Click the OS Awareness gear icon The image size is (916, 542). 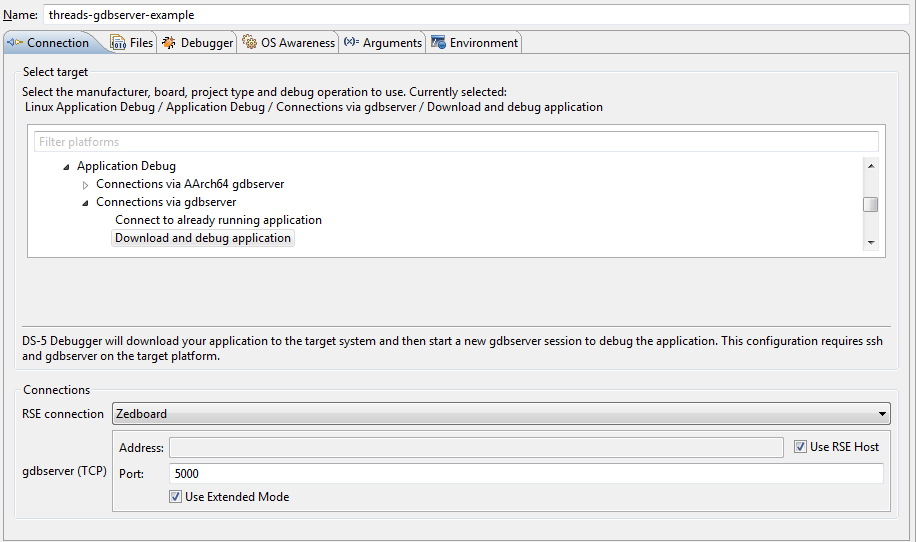pyautogui.click(x=250, y=43)
